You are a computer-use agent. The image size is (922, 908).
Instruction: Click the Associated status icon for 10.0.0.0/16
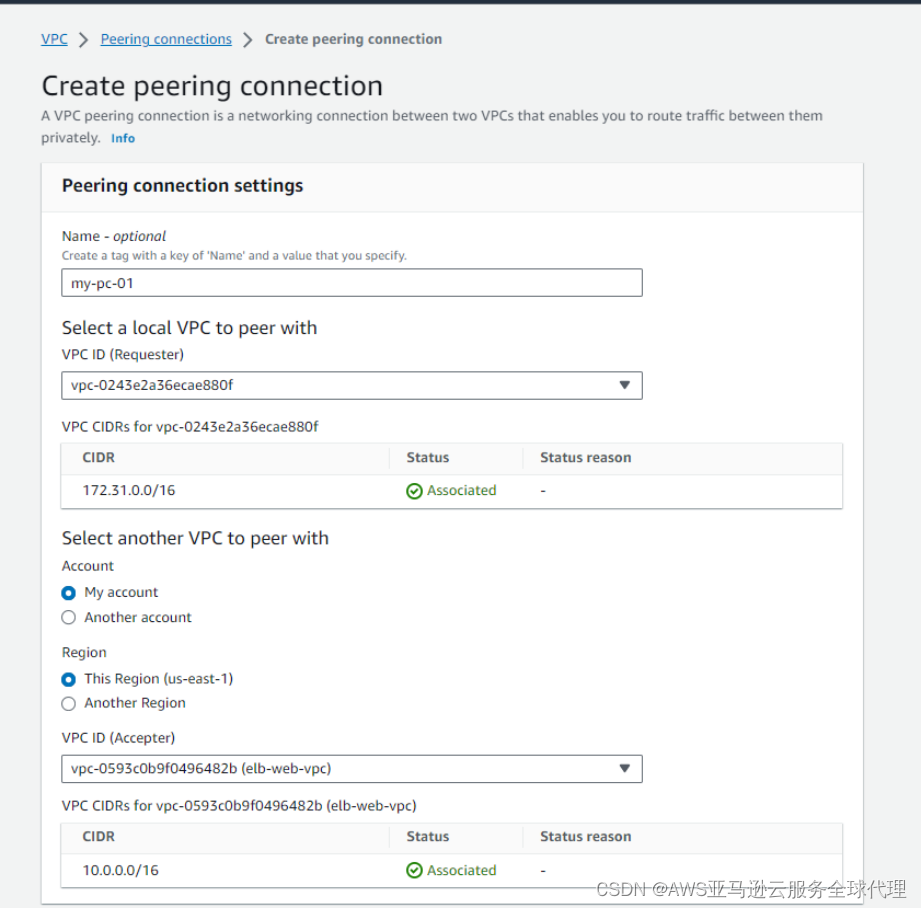414,870
